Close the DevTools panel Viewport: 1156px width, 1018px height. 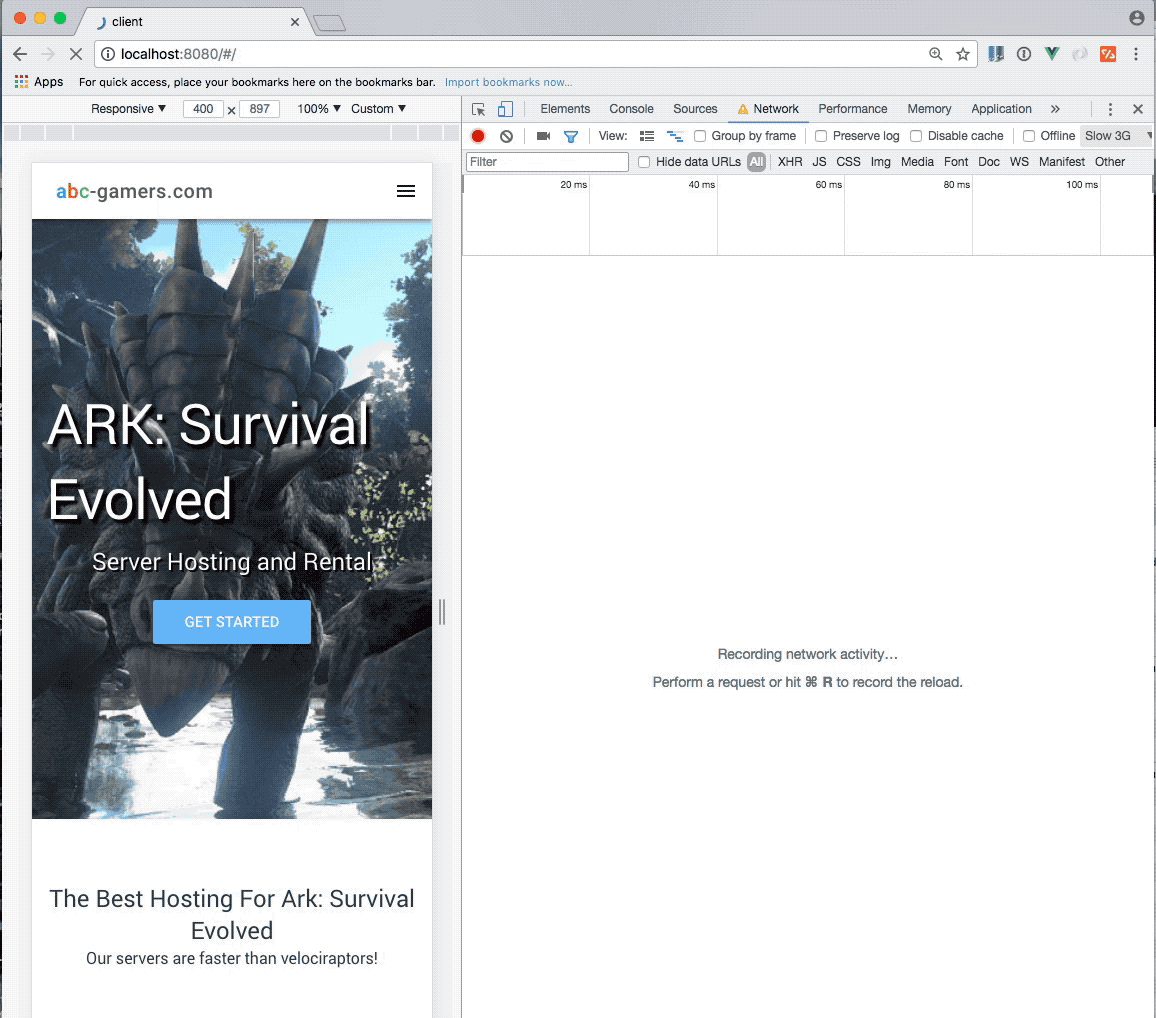[1138, 109]
